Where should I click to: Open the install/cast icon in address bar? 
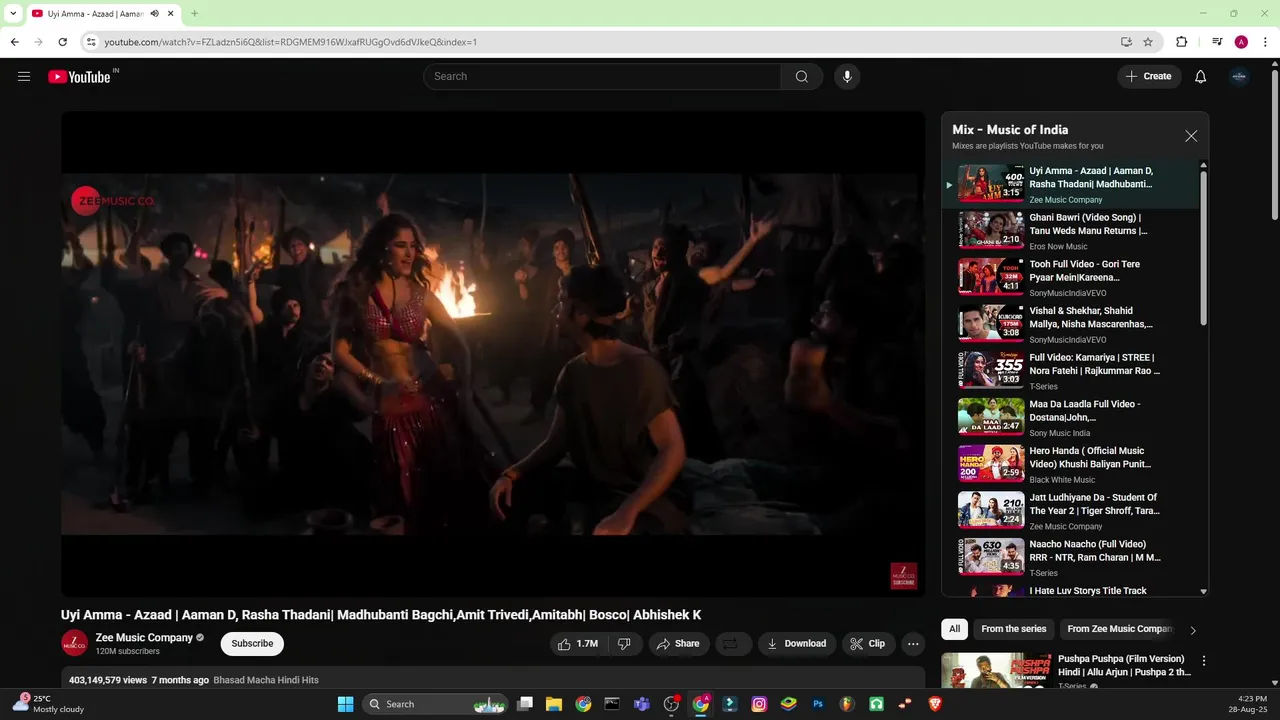coord(1126,42)
